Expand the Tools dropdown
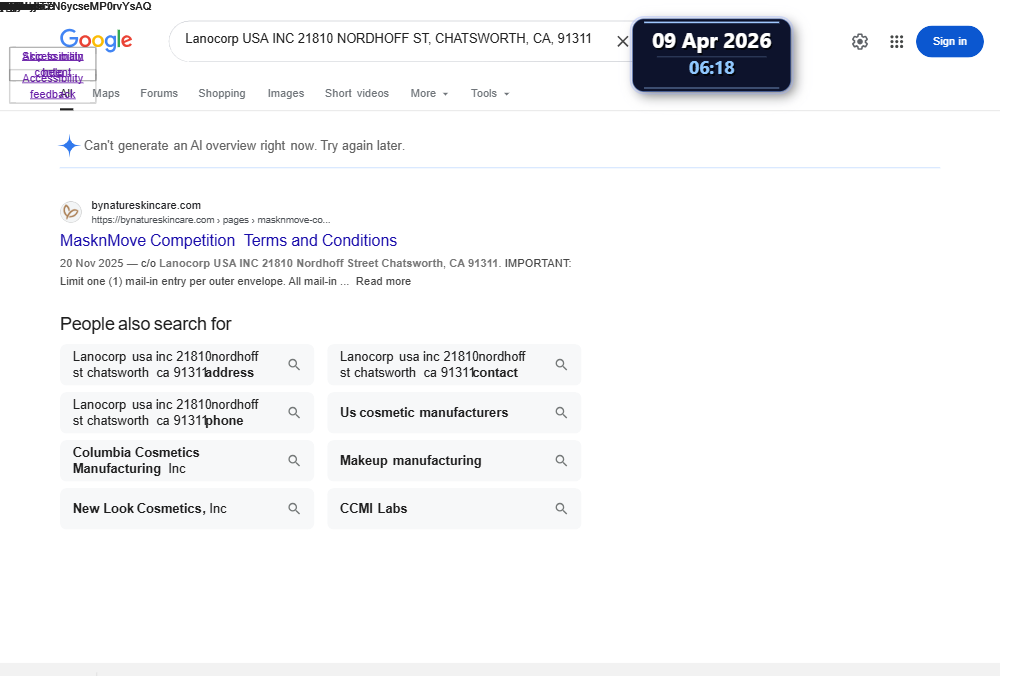This screenshot has width=1012, height=676. pos(490,94)
